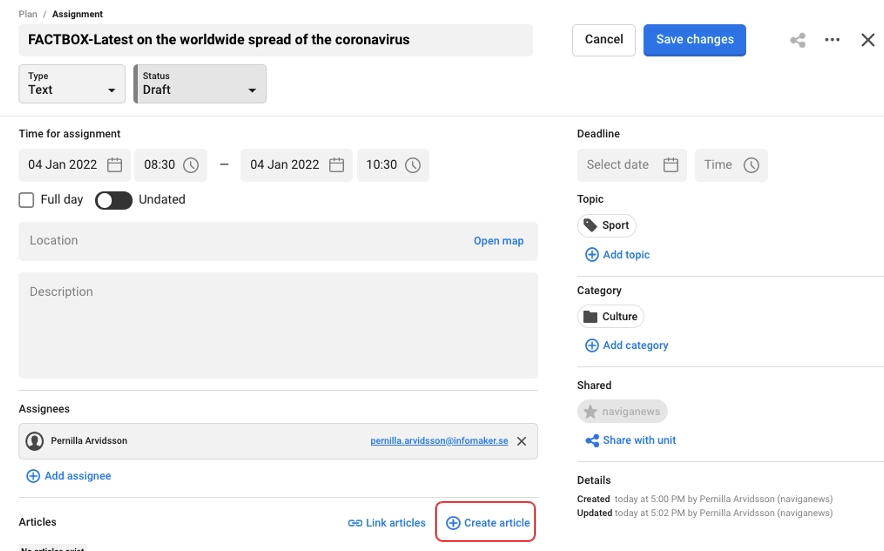Image resolution: width=884 pixels, height=551 pixels.
Task: Click the Open map link
Action: click(498, 241)
